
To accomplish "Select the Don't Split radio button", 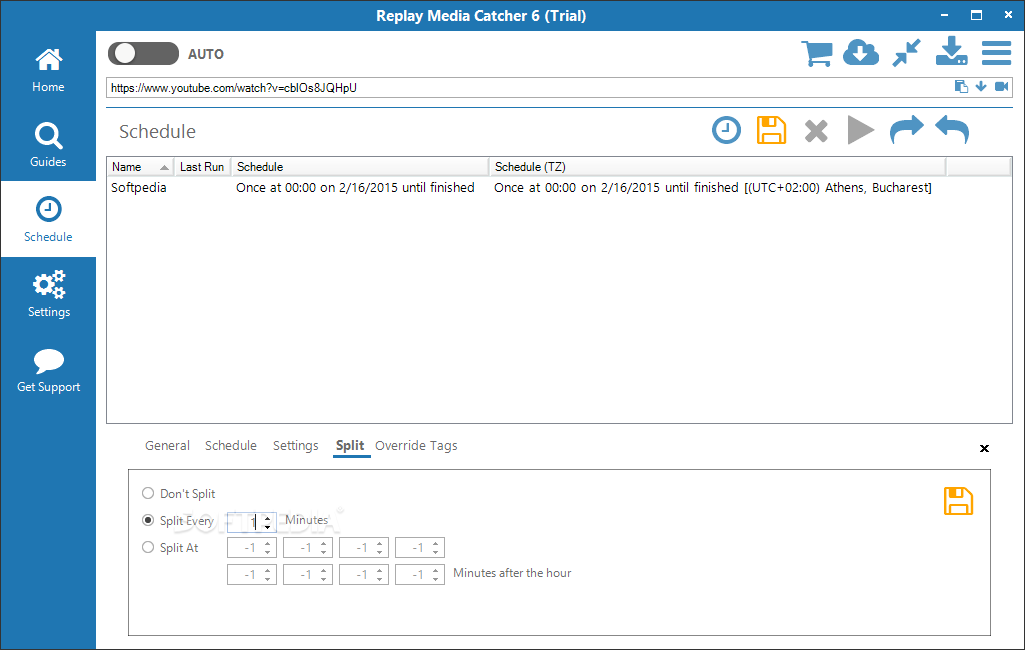I will click(x=148, y=493).
